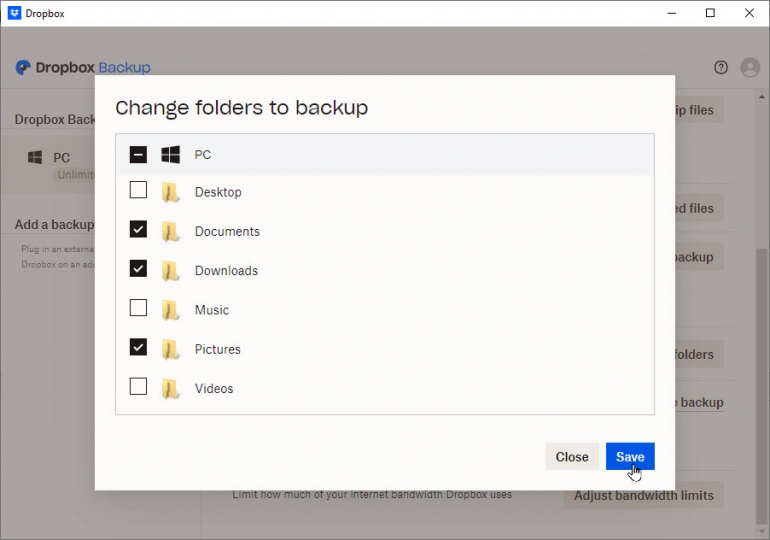Click the Windows logo icon beside PC
The width and height of the screenshot is (770, 540).
coord(170,155)
